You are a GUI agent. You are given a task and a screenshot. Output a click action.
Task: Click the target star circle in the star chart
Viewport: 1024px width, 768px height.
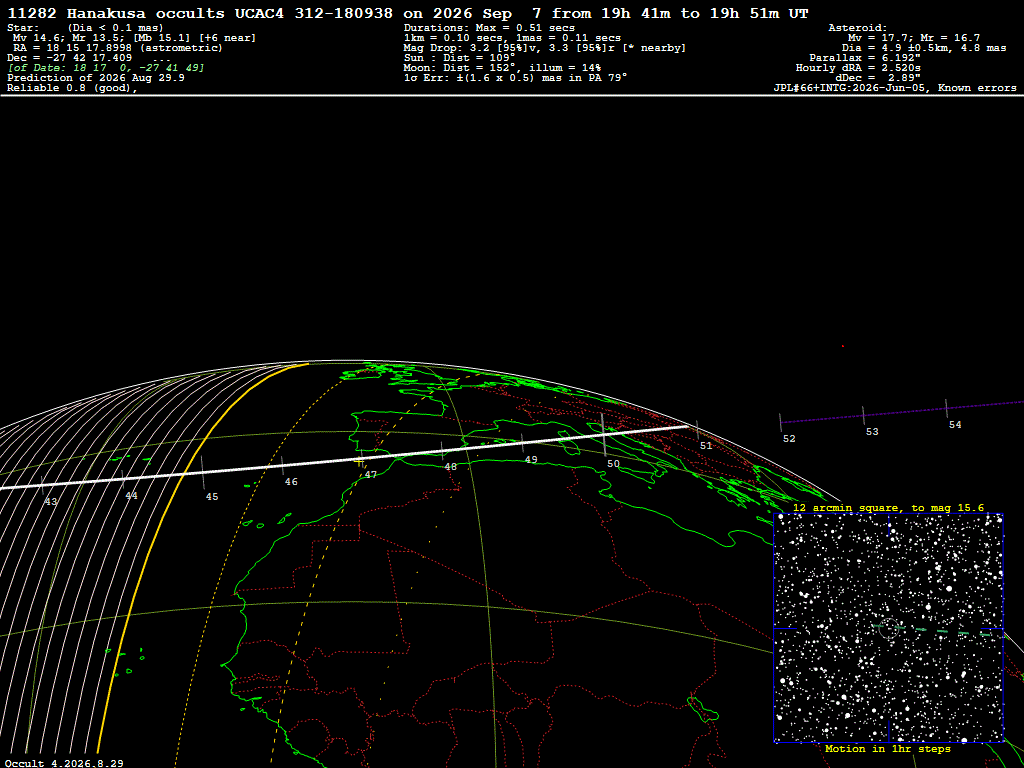(x=888, y=628)
